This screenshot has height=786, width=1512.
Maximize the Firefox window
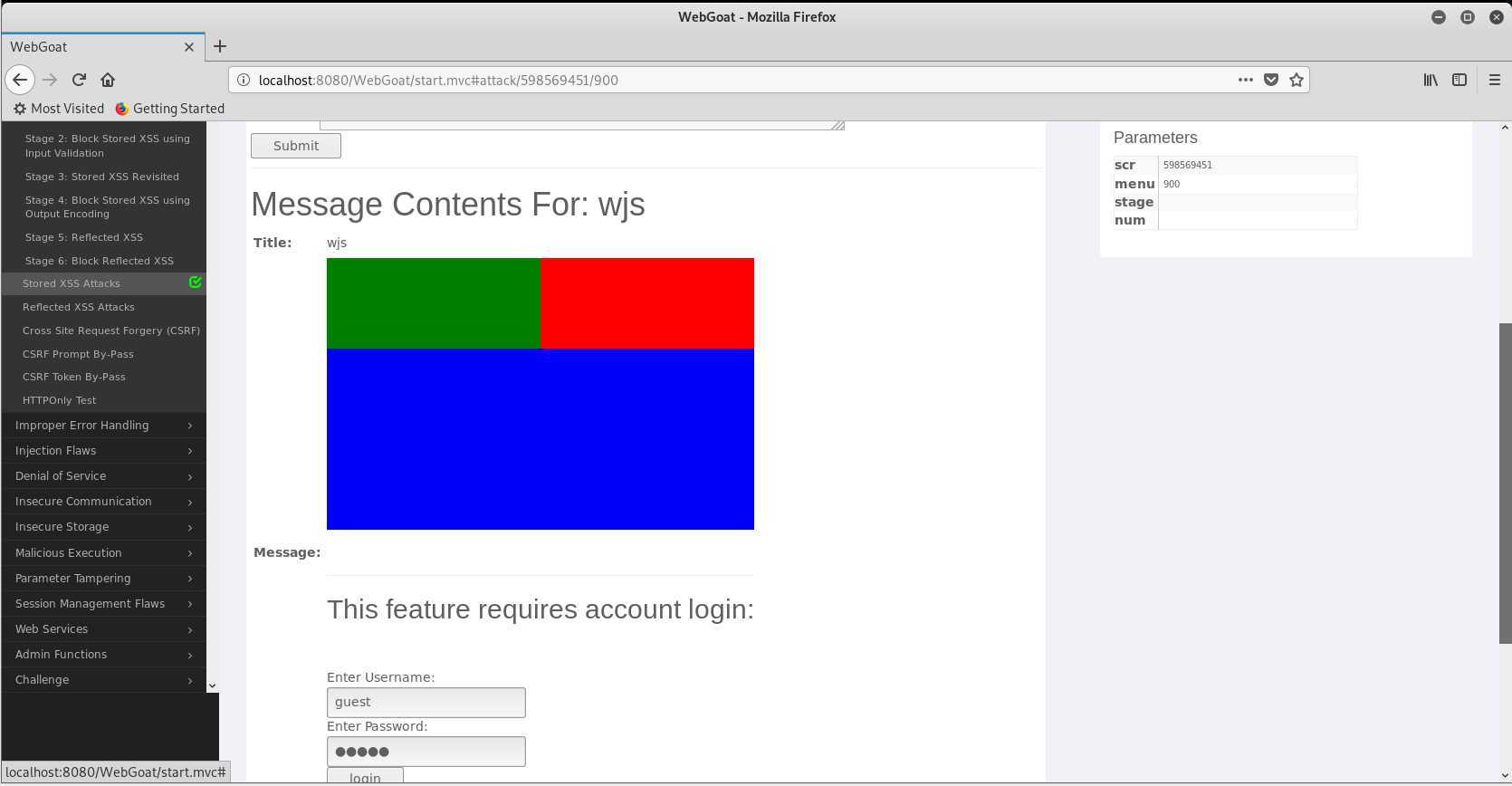tap(1468, 16)
